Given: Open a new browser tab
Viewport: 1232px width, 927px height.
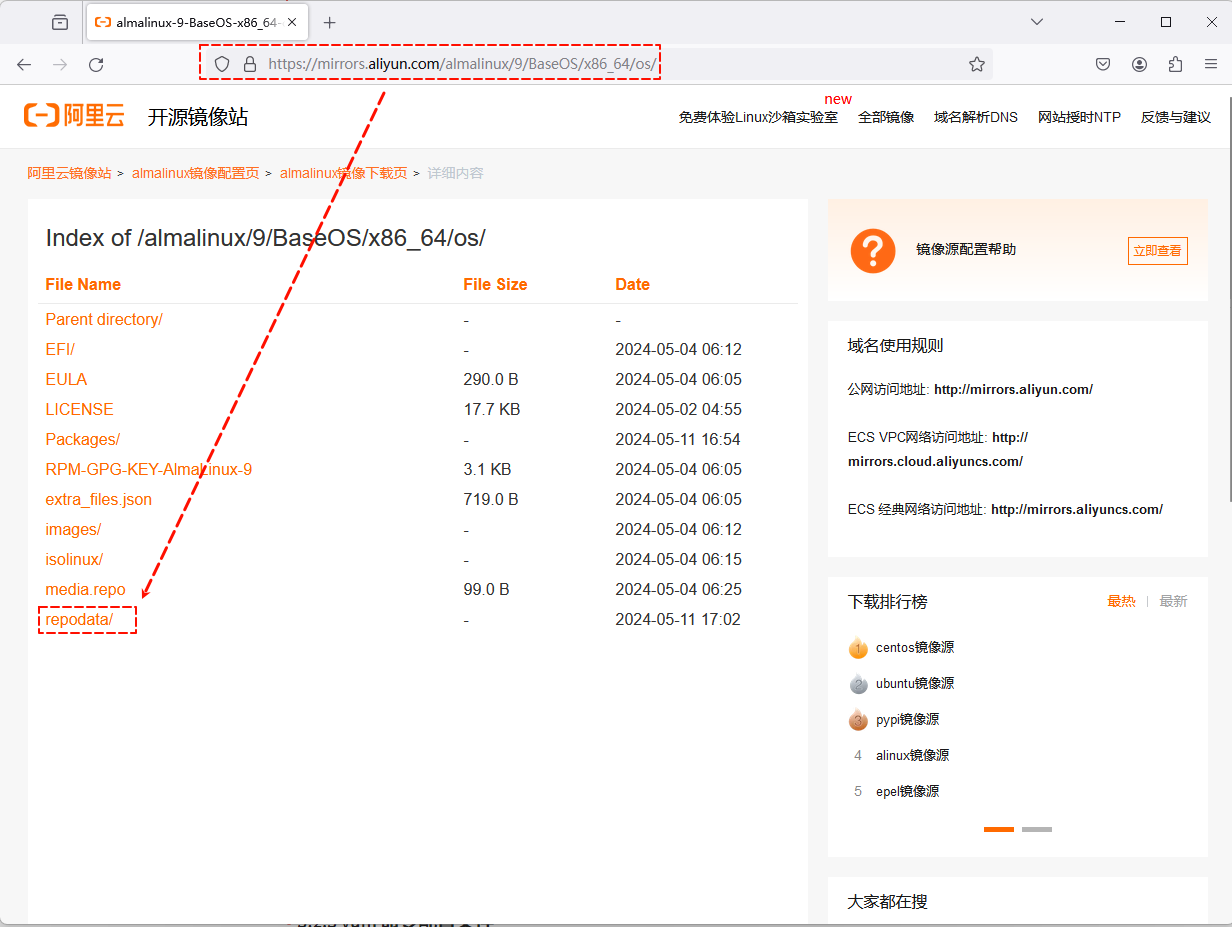Looking at the screenshot, I should point(330,22).
